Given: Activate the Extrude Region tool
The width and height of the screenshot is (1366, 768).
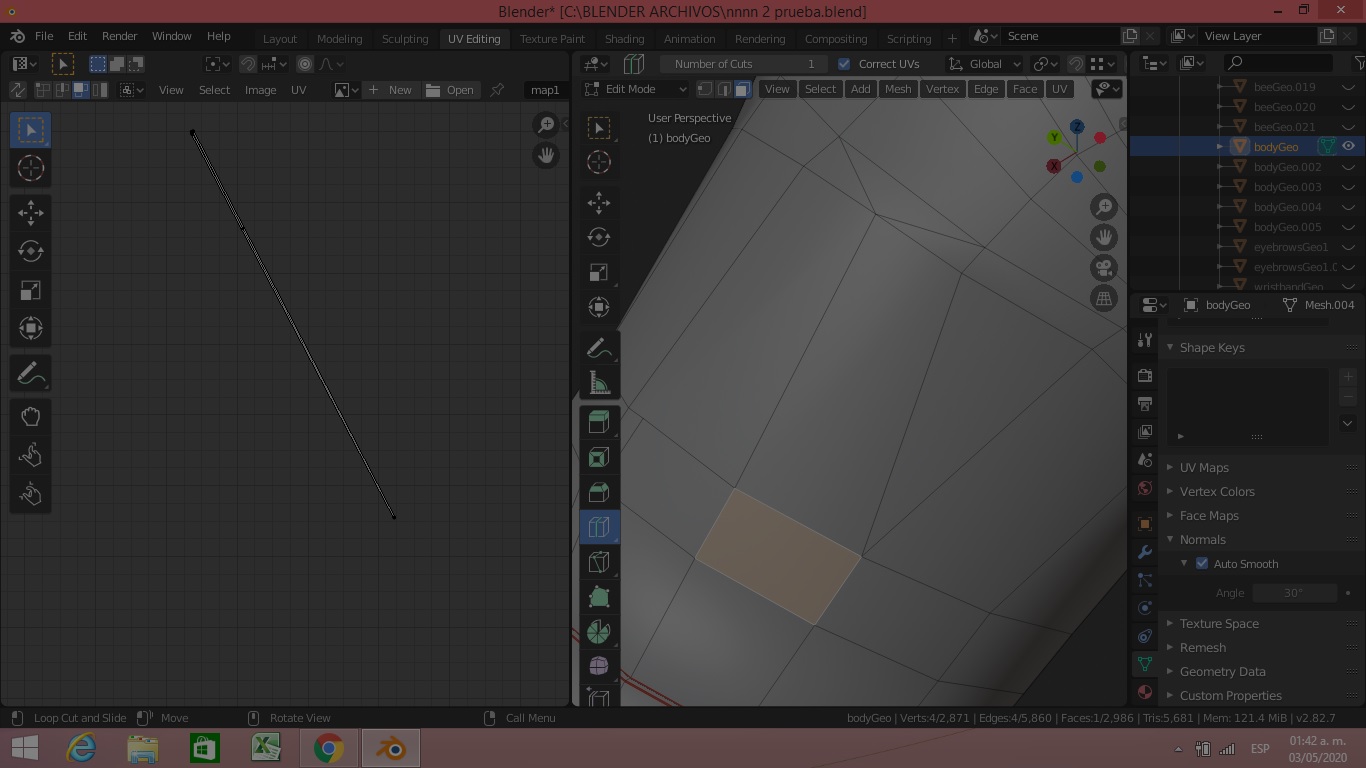Looking at the screenshot, I should [x=599, y=422].
